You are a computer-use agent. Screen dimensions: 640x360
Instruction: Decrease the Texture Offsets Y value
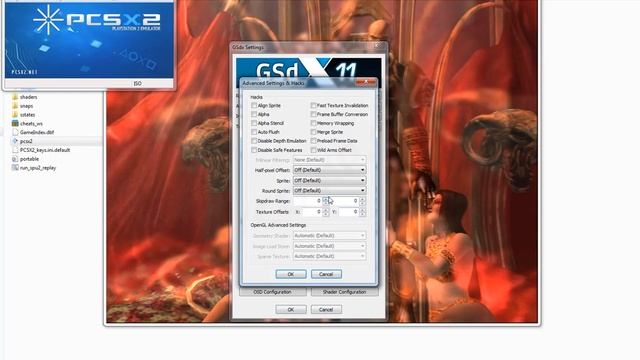click(362, 214)
